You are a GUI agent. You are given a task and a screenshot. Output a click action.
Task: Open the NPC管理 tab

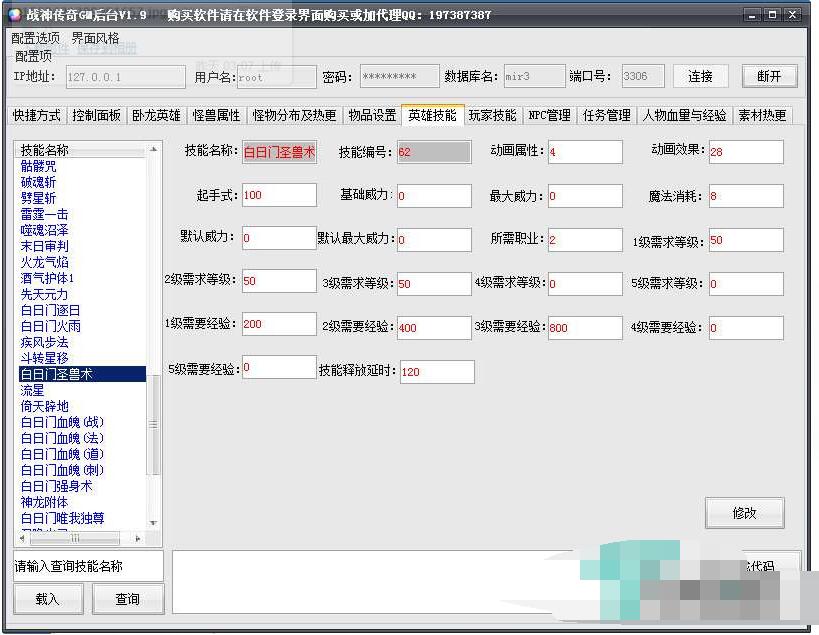(549, 116)
